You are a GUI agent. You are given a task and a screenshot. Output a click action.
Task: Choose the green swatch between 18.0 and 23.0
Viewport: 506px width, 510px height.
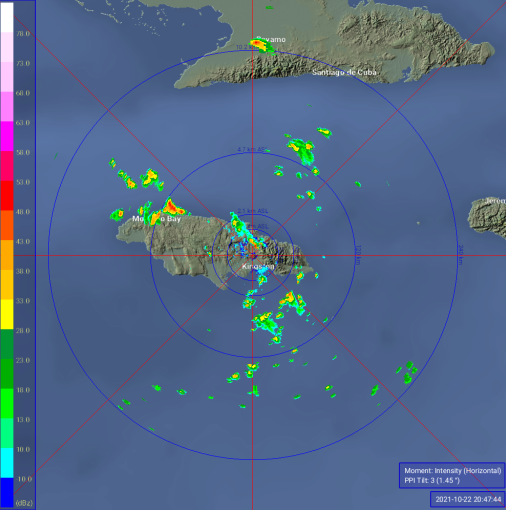[x=7, y=373]
